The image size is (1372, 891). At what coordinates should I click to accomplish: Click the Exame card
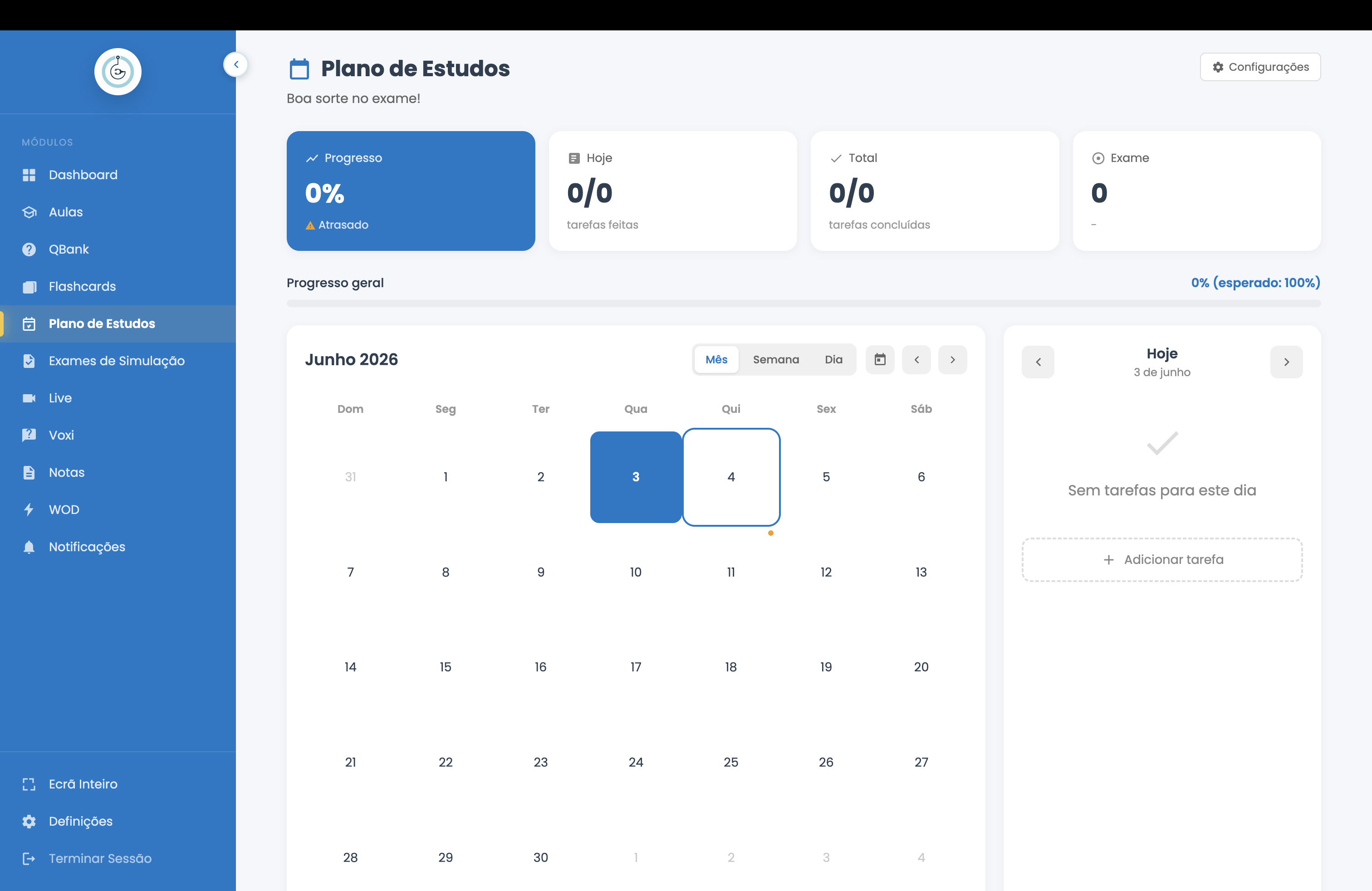[1196, 191]
